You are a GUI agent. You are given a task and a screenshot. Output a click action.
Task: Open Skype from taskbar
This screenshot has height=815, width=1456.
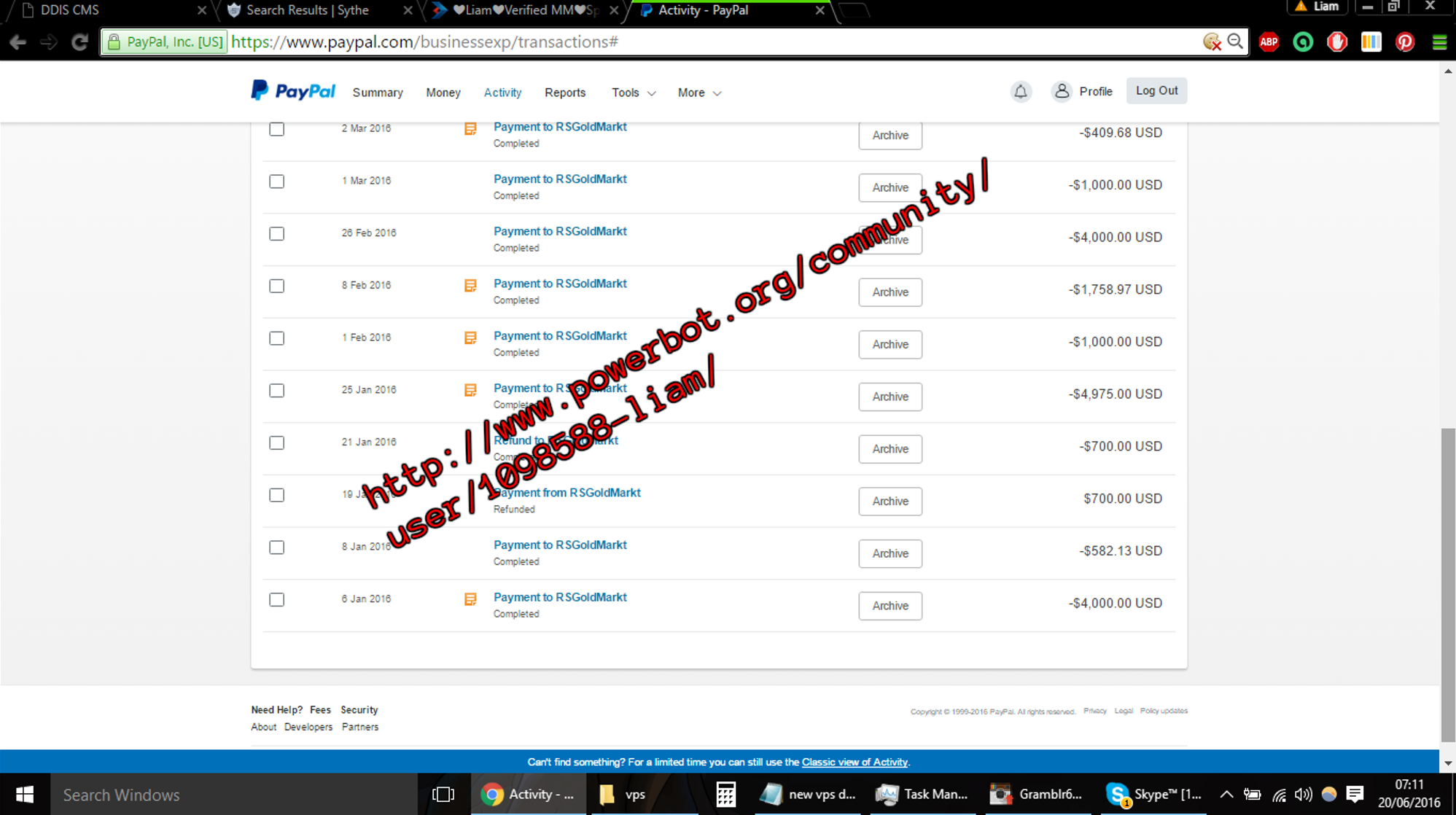[x=1153, y=795]
